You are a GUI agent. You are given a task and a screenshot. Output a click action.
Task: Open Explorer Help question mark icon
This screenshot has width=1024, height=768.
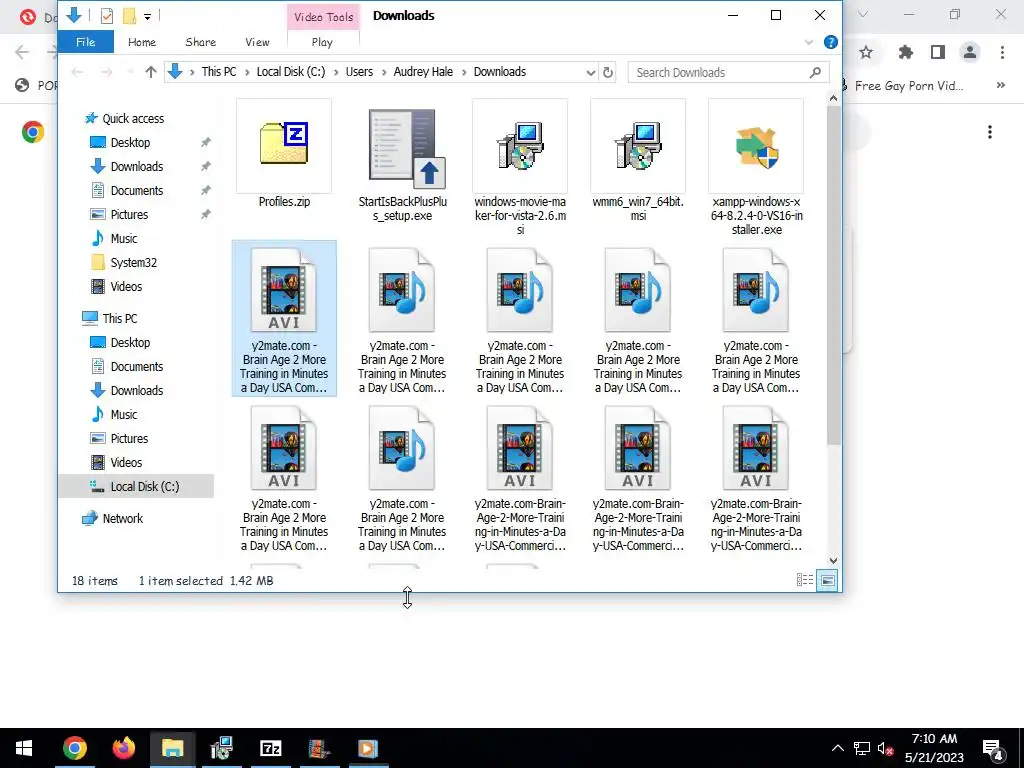[x=831, y=42]
